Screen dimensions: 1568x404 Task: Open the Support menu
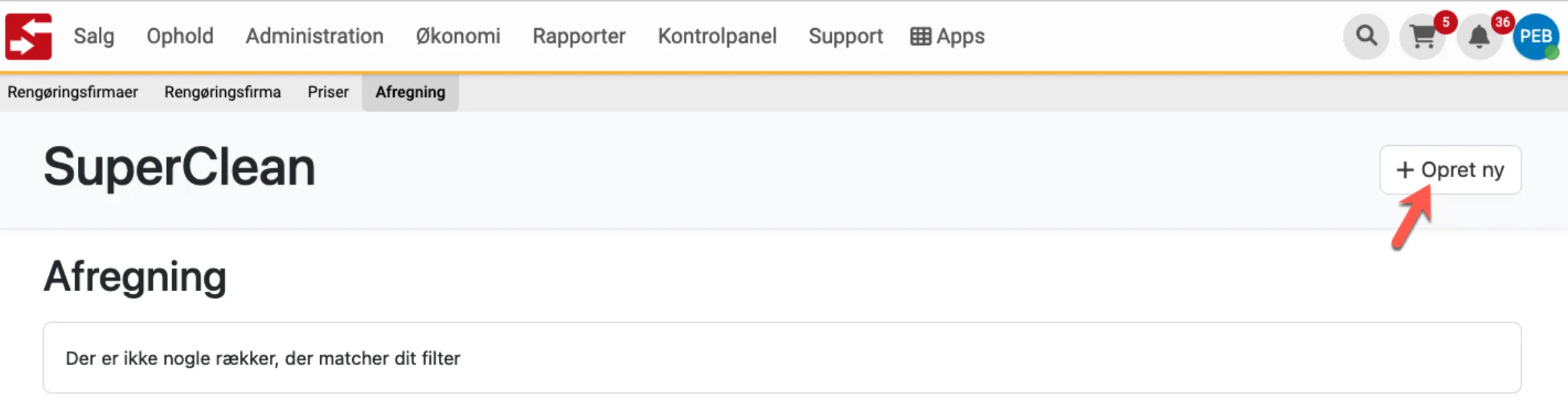tap(845, 36)
